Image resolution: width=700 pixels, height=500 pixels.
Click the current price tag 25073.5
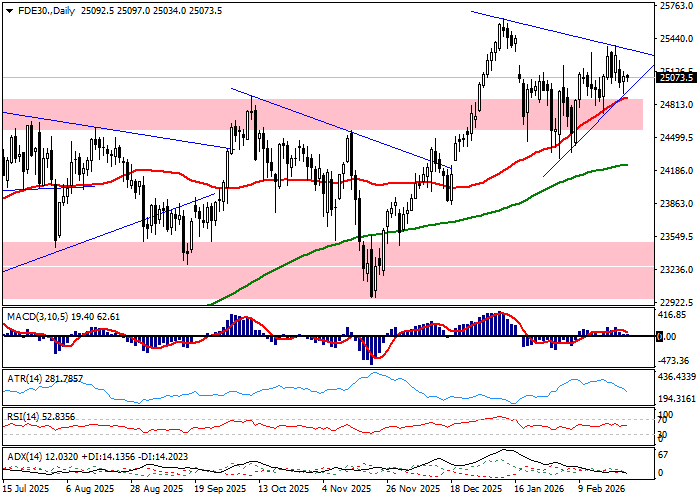(677, 77)
